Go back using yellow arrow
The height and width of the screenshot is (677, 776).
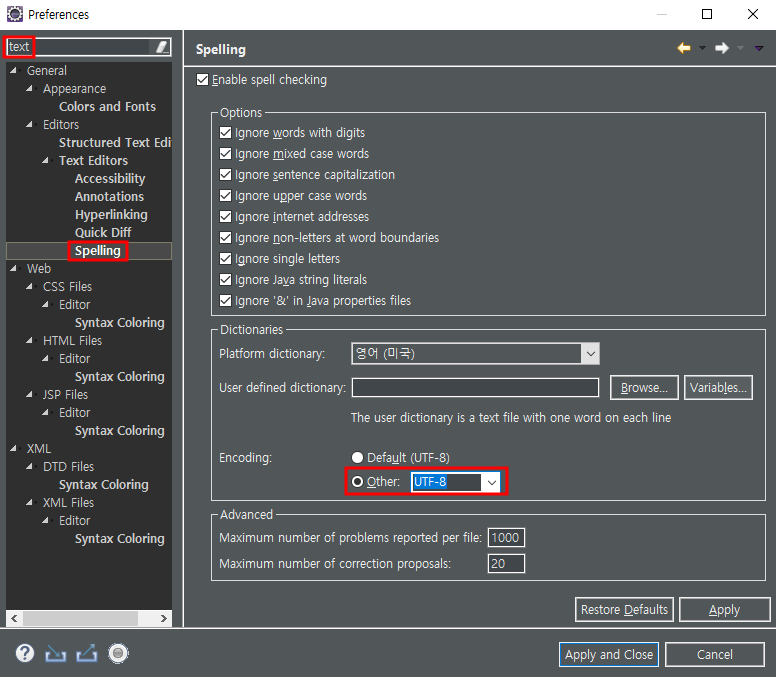684,48
